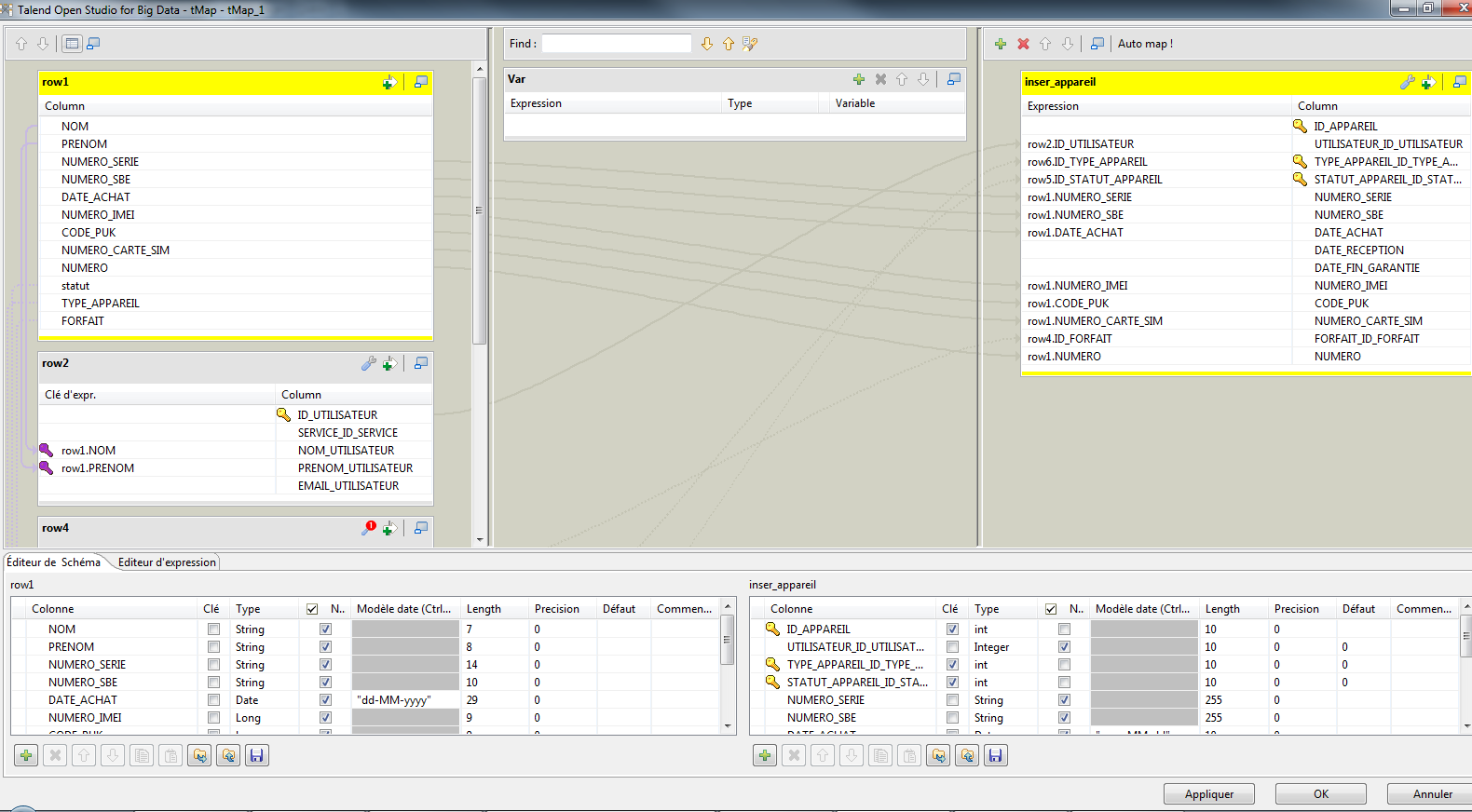
Task: Open Type cell int for ID_APPAREIL
Action: [x=1003, y=629]
